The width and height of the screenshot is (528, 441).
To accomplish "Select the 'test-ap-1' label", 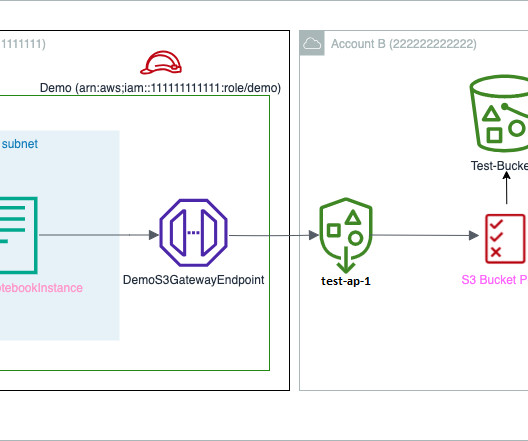I will [x=346, y=281].
